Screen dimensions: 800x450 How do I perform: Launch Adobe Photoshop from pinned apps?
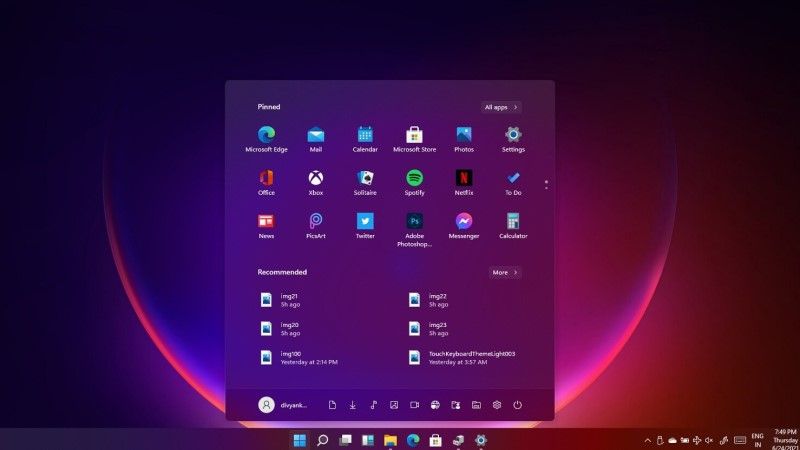coord(414,230)
